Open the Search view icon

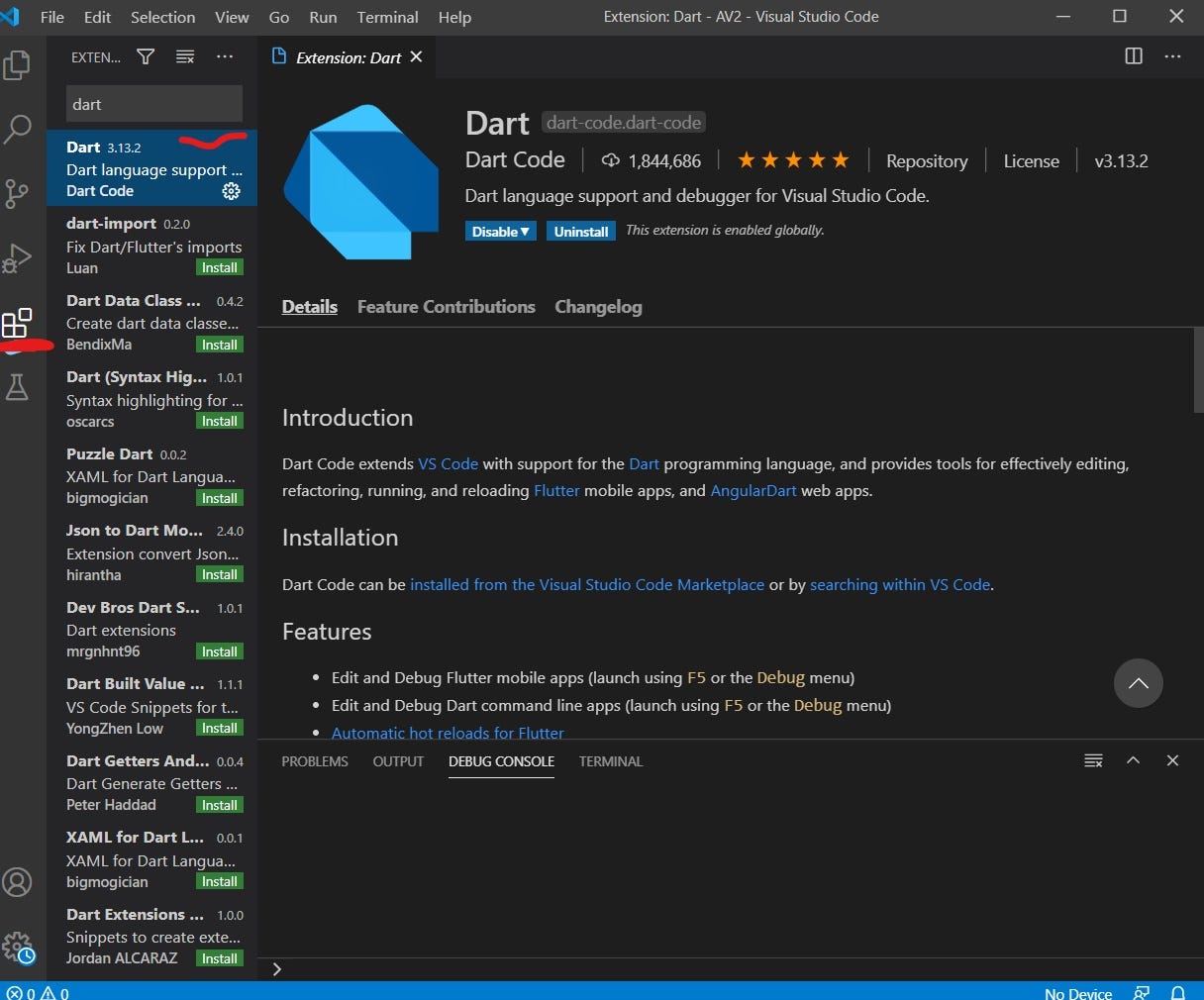(17, 129)
